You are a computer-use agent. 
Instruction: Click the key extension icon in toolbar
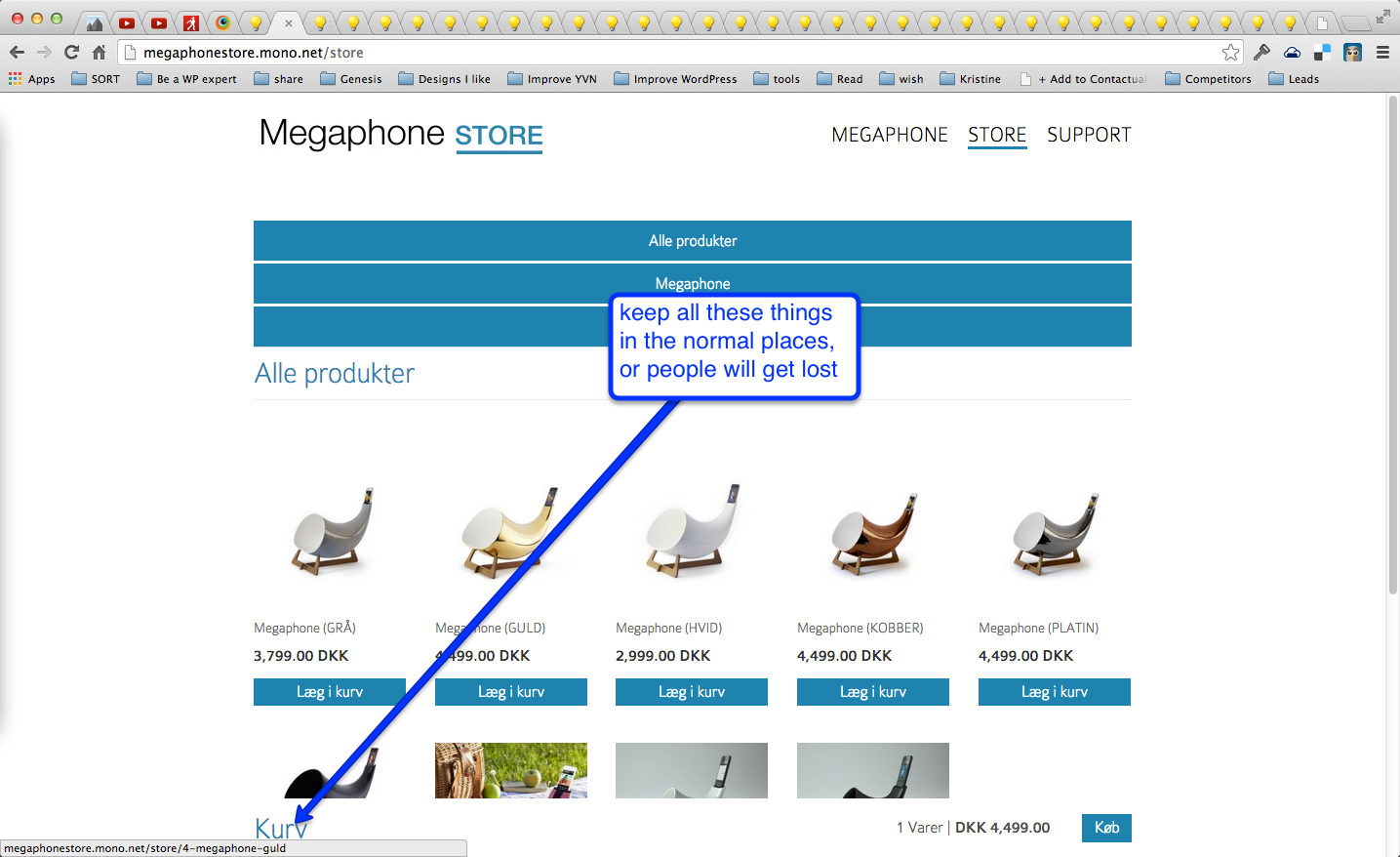(1261, 53)
